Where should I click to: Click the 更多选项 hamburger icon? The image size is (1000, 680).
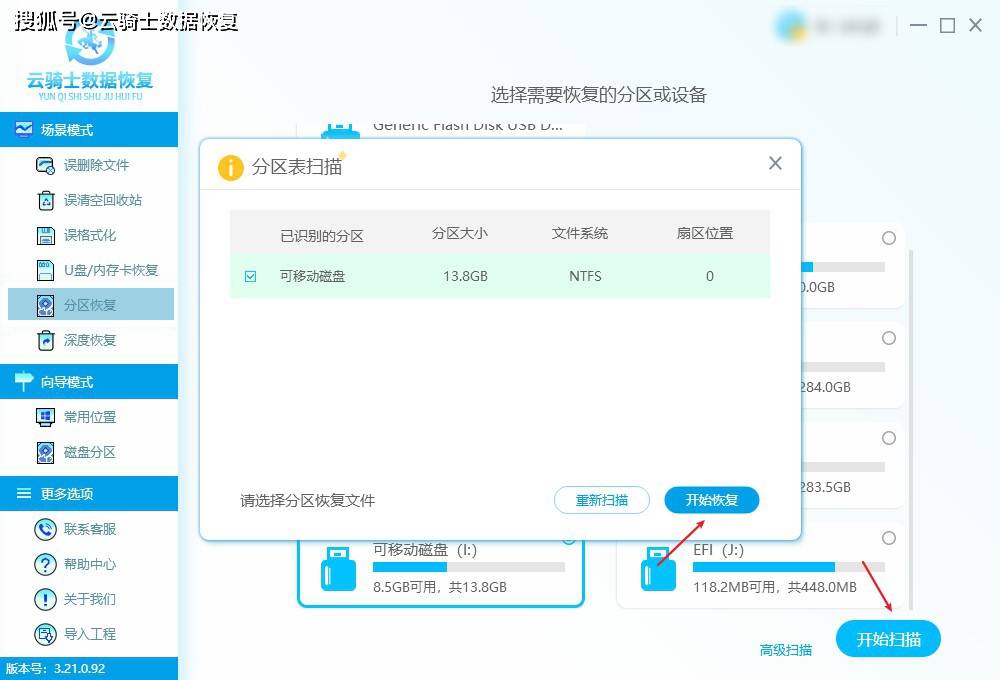[x=24, y=493]
